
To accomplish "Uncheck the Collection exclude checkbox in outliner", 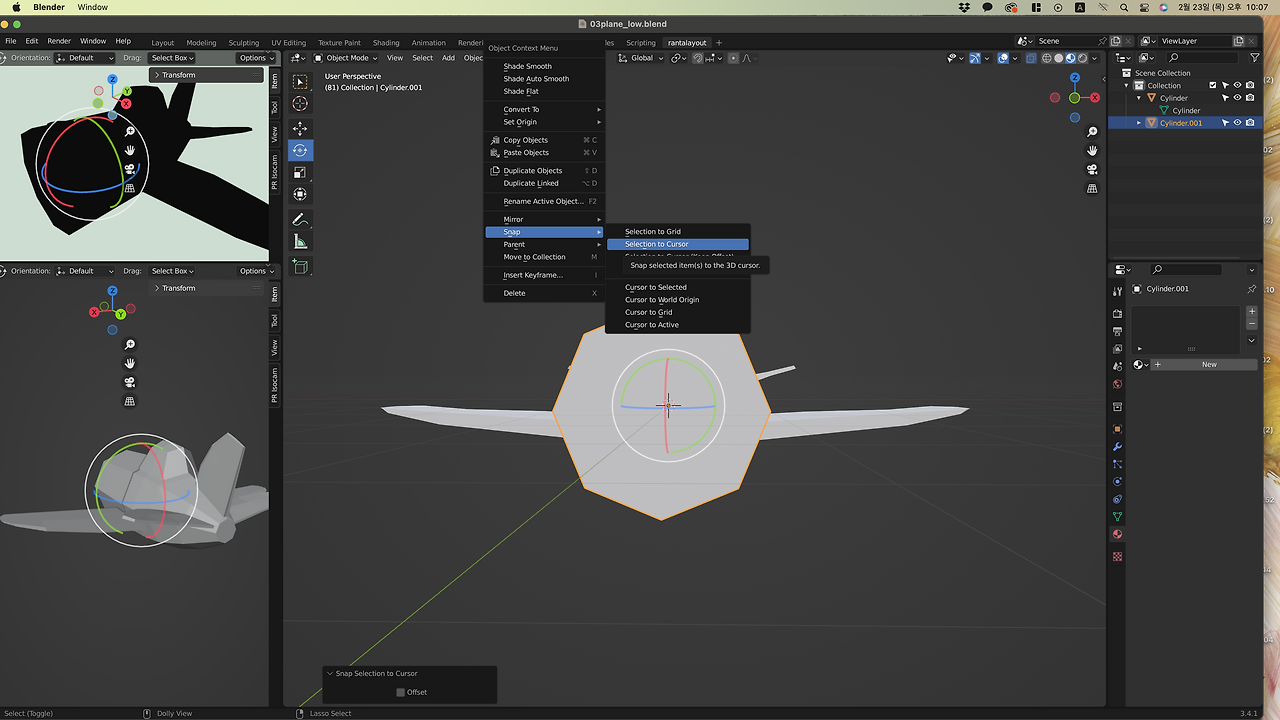I will [x=1213, y=86].
